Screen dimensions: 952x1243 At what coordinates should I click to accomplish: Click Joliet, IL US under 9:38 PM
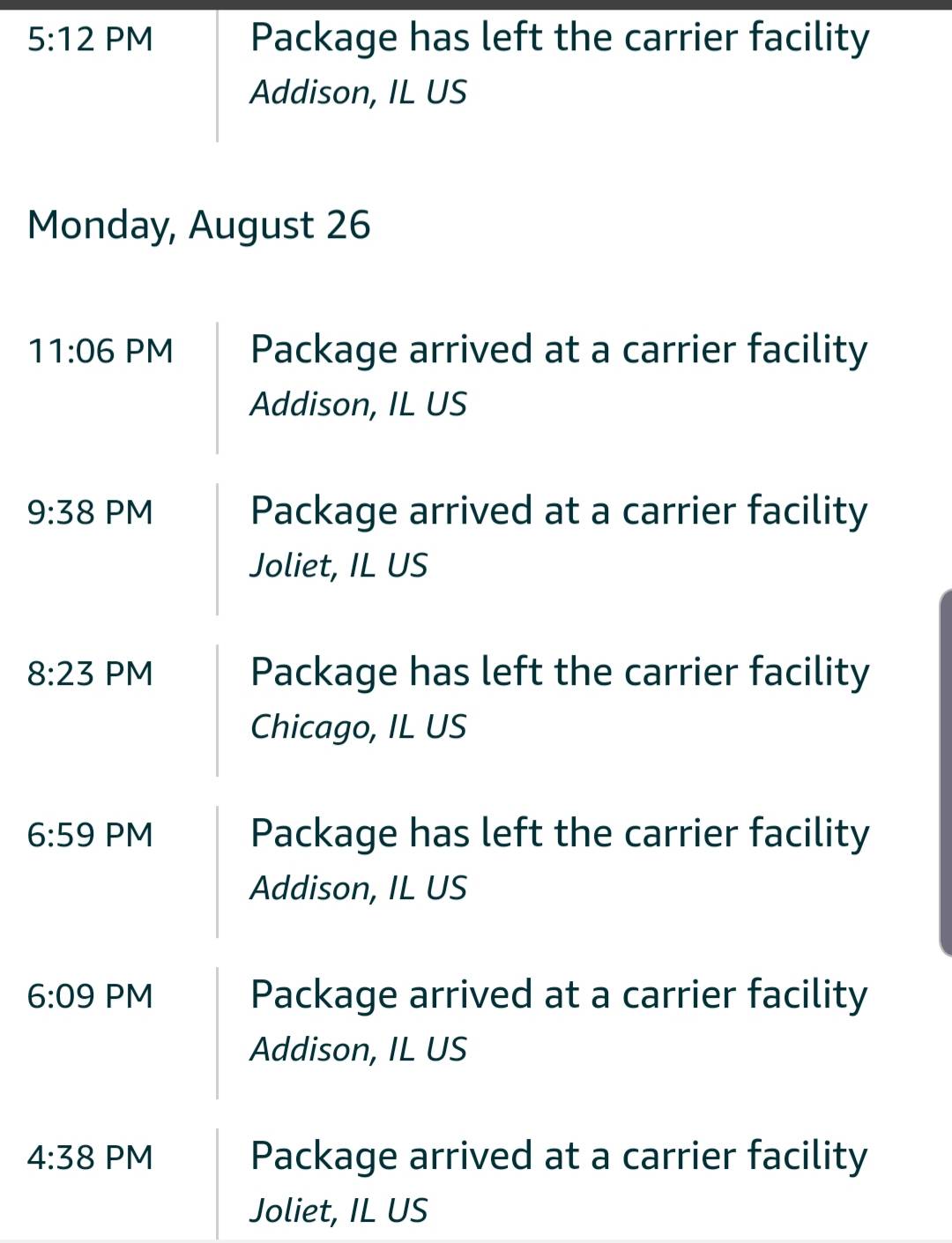(338, 565)
